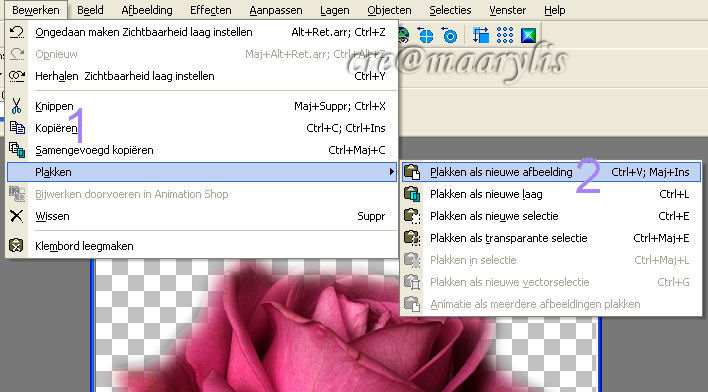Screen dimensions: 708x392
Task: Click the target ring icon with left arrow
Action: coord(449,35)
